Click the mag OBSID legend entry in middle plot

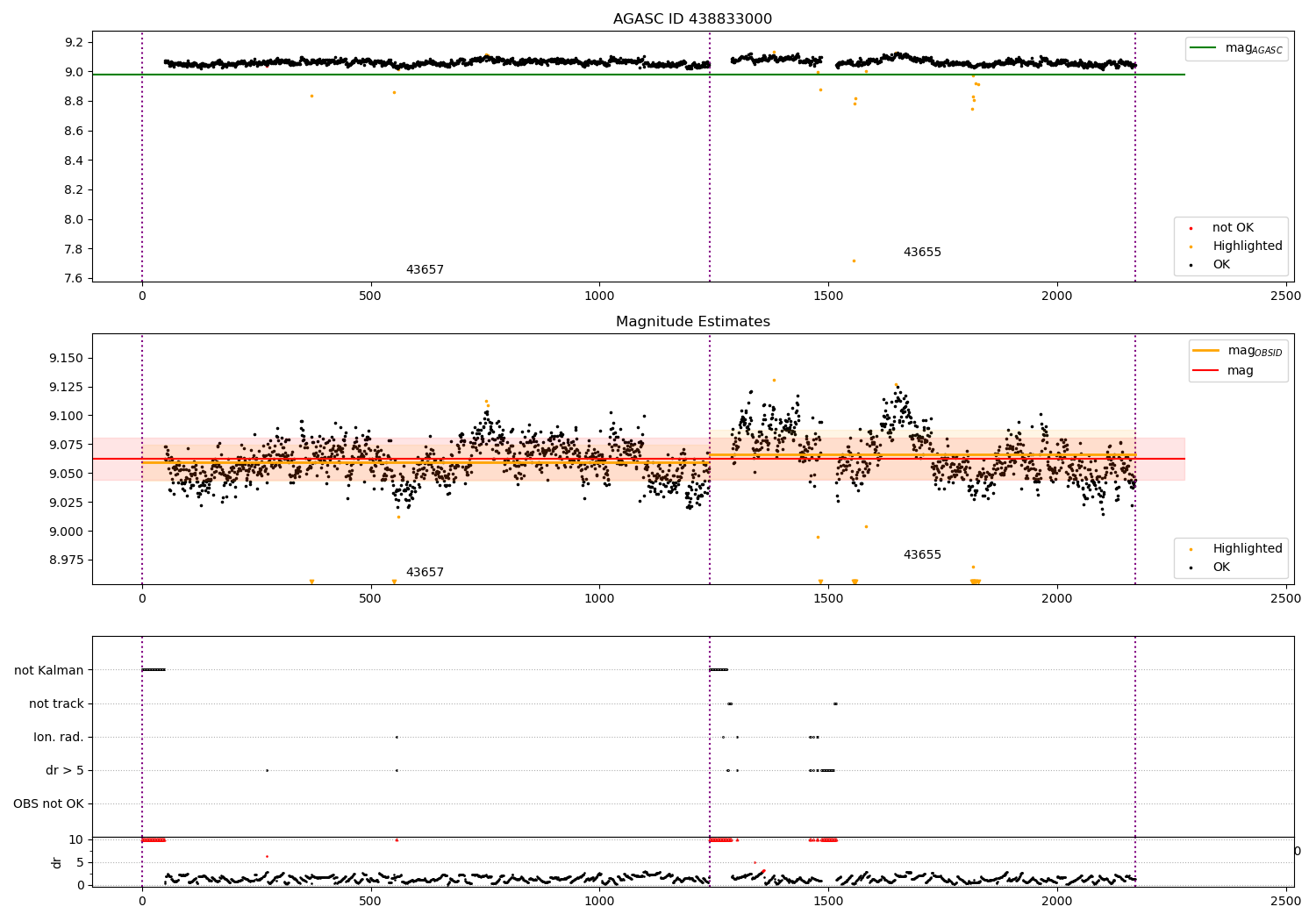(1238, 351)
